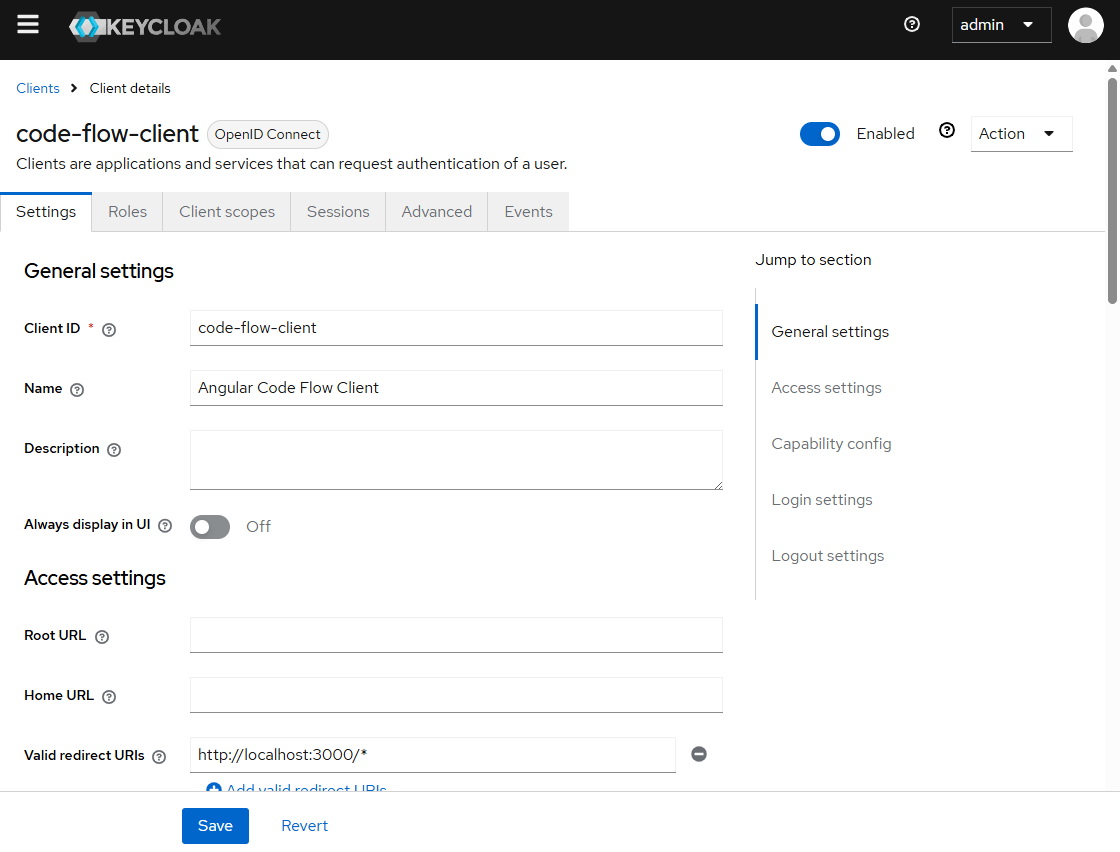The width and height of the screenshot is (1120, 852).
Task: Show help for Always display in UI
Action: click(x=165, y=526)
